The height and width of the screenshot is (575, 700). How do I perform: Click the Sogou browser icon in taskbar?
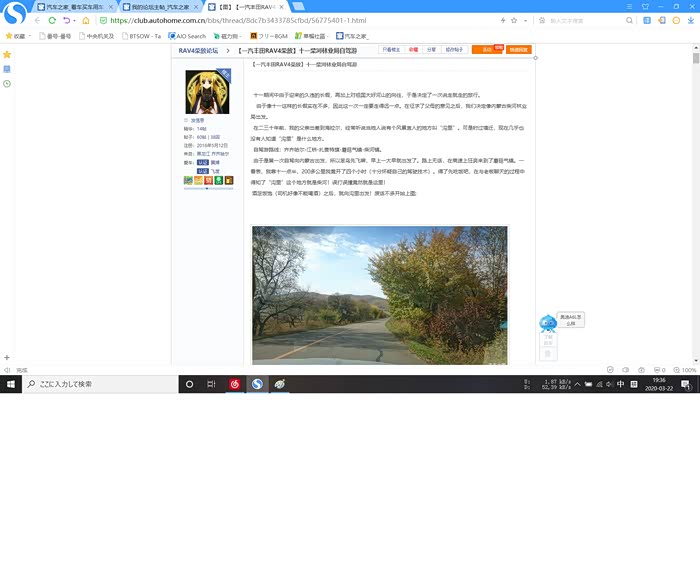coord(257,384)
